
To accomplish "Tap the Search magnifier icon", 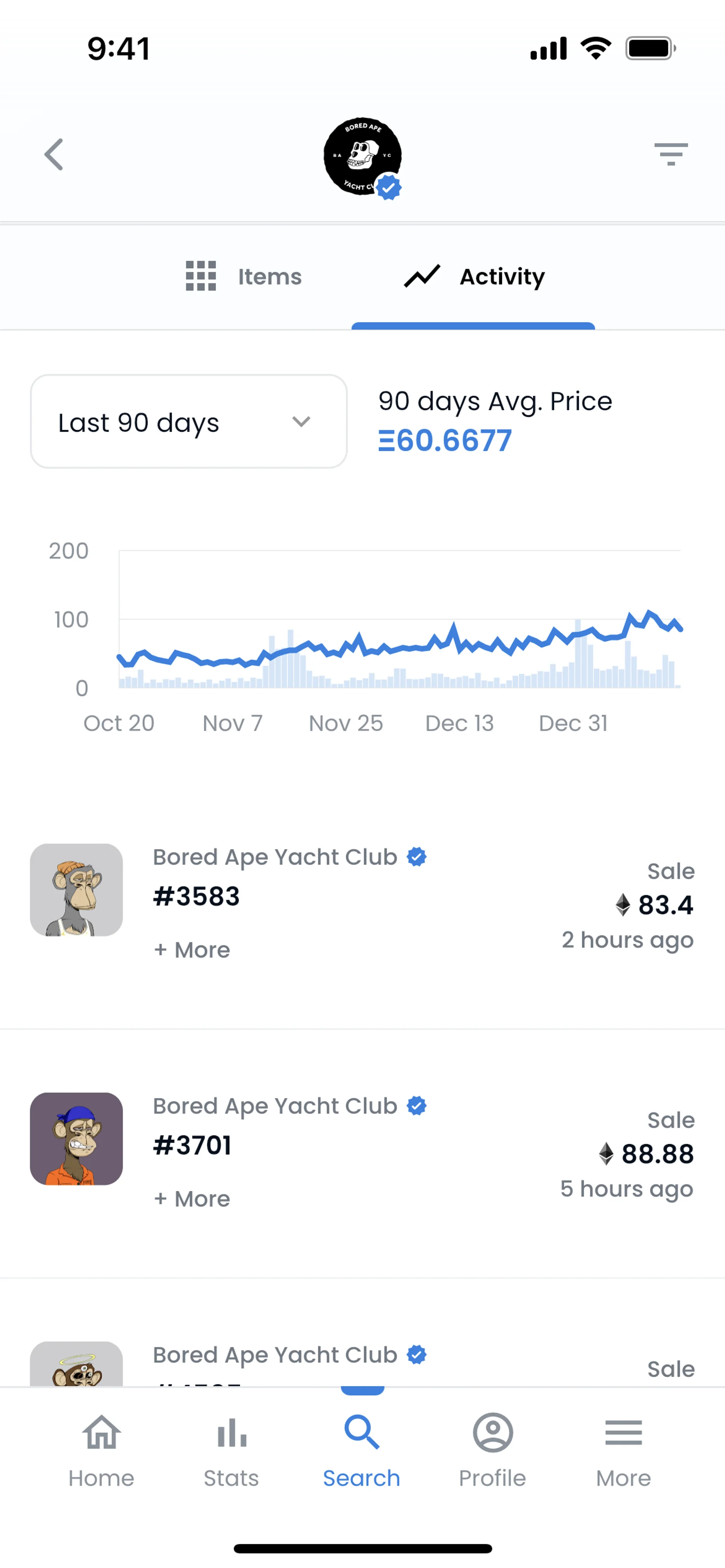I will [x=362, y=1433].
